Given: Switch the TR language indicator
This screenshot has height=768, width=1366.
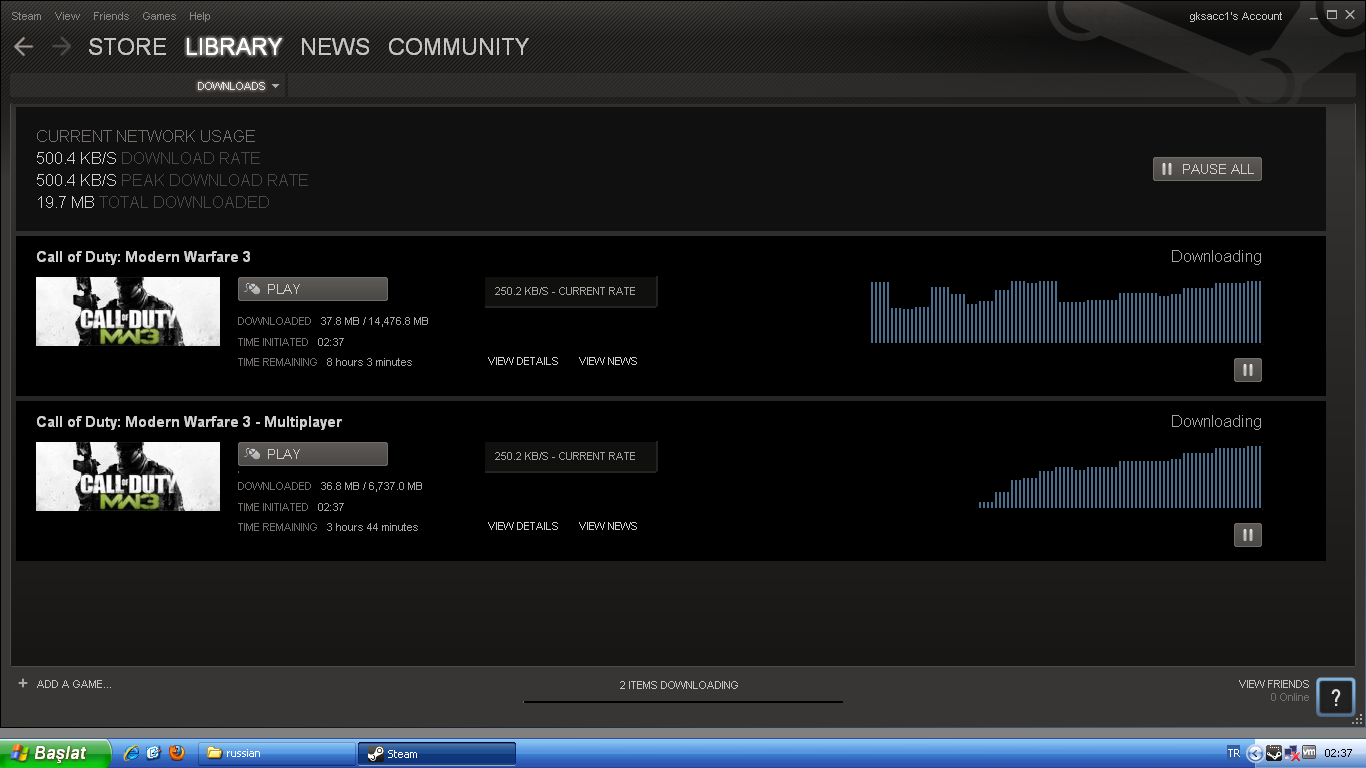Looking at the screenshot, I should click(x=1233, y=753).
